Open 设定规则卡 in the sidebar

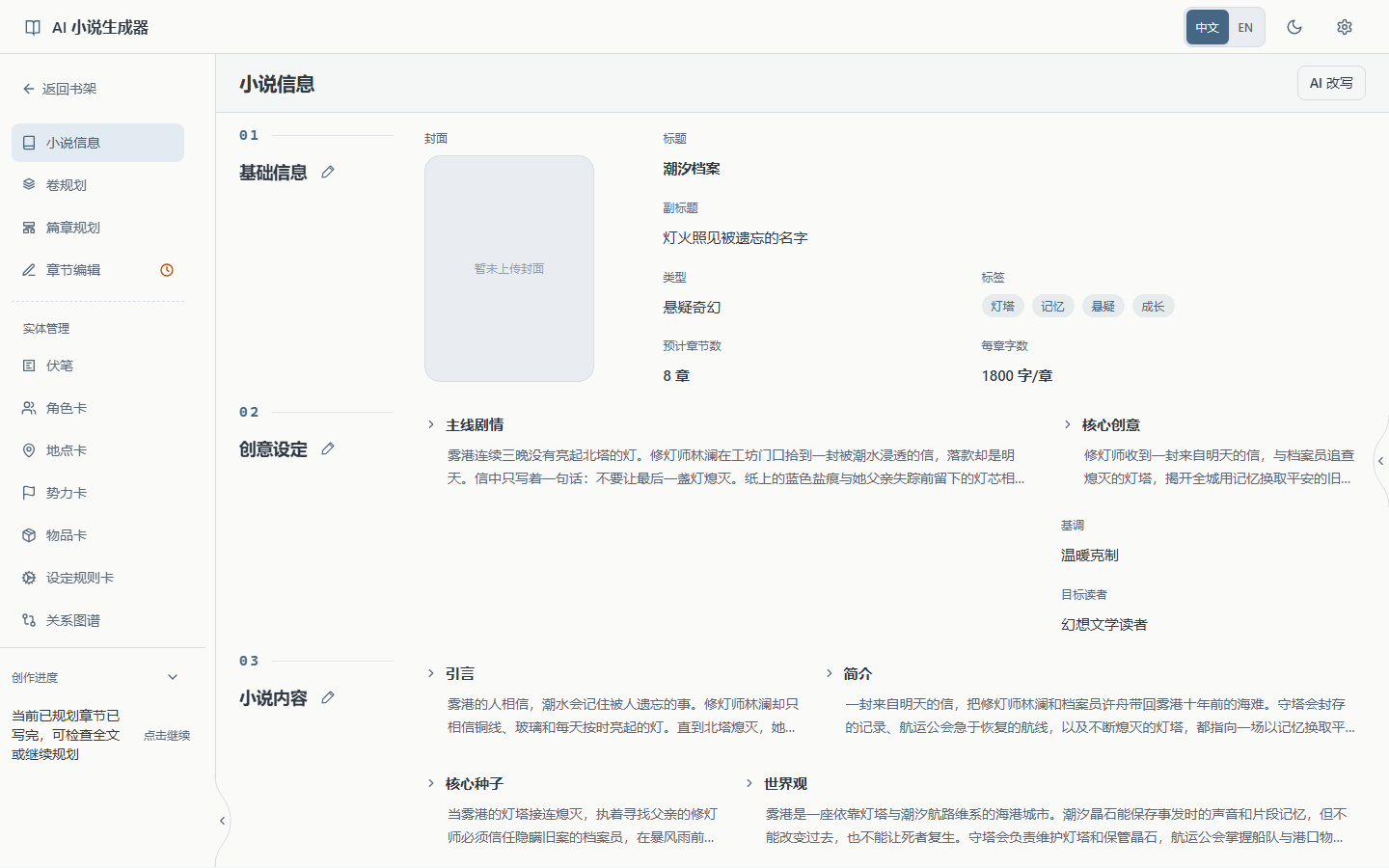pyautogui.click(x=97, y=578)
